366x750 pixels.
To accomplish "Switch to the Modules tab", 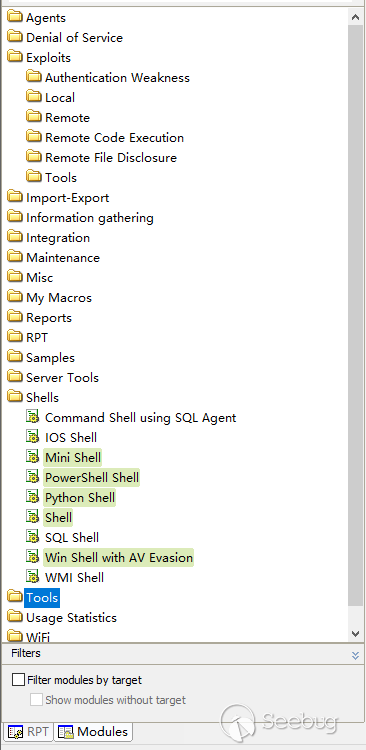I will click(x=93, y=732).
